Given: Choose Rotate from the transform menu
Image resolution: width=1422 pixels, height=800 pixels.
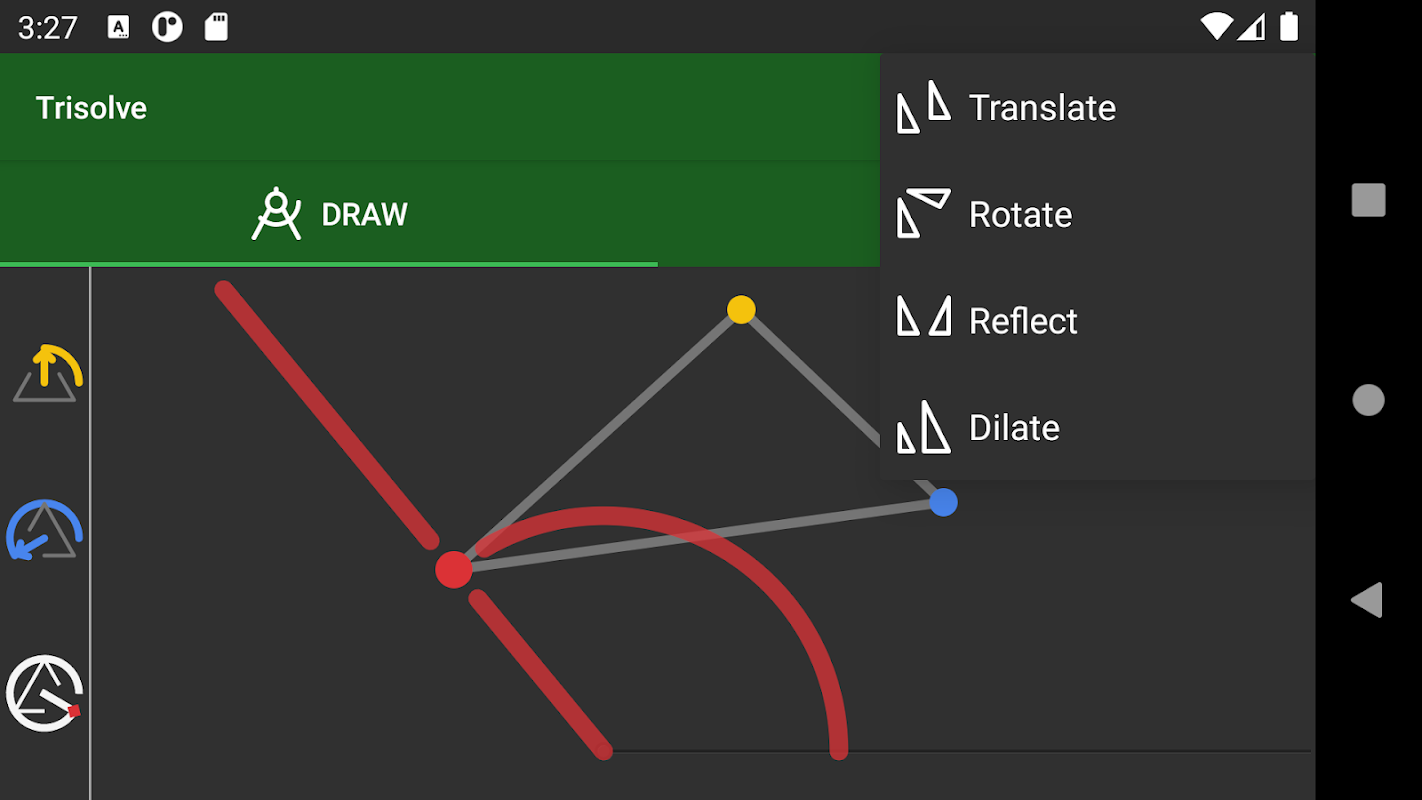Looking at the screenshot, I should (x=1019, y=214).
